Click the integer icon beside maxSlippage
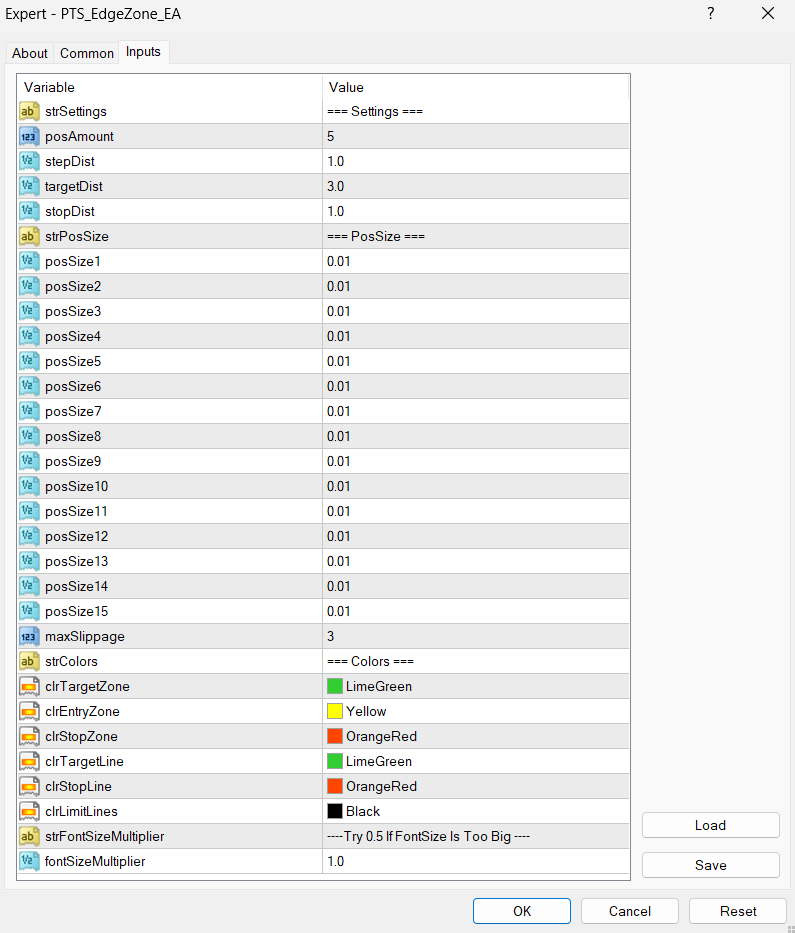The height and width of the screenshot is (933, 795). pyautogui.click(x=29, y=636)
